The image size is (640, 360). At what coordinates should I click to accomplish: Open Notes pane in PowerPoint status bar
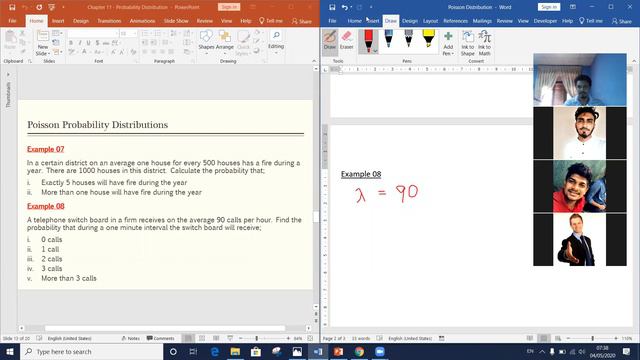(x=131, y=338)
